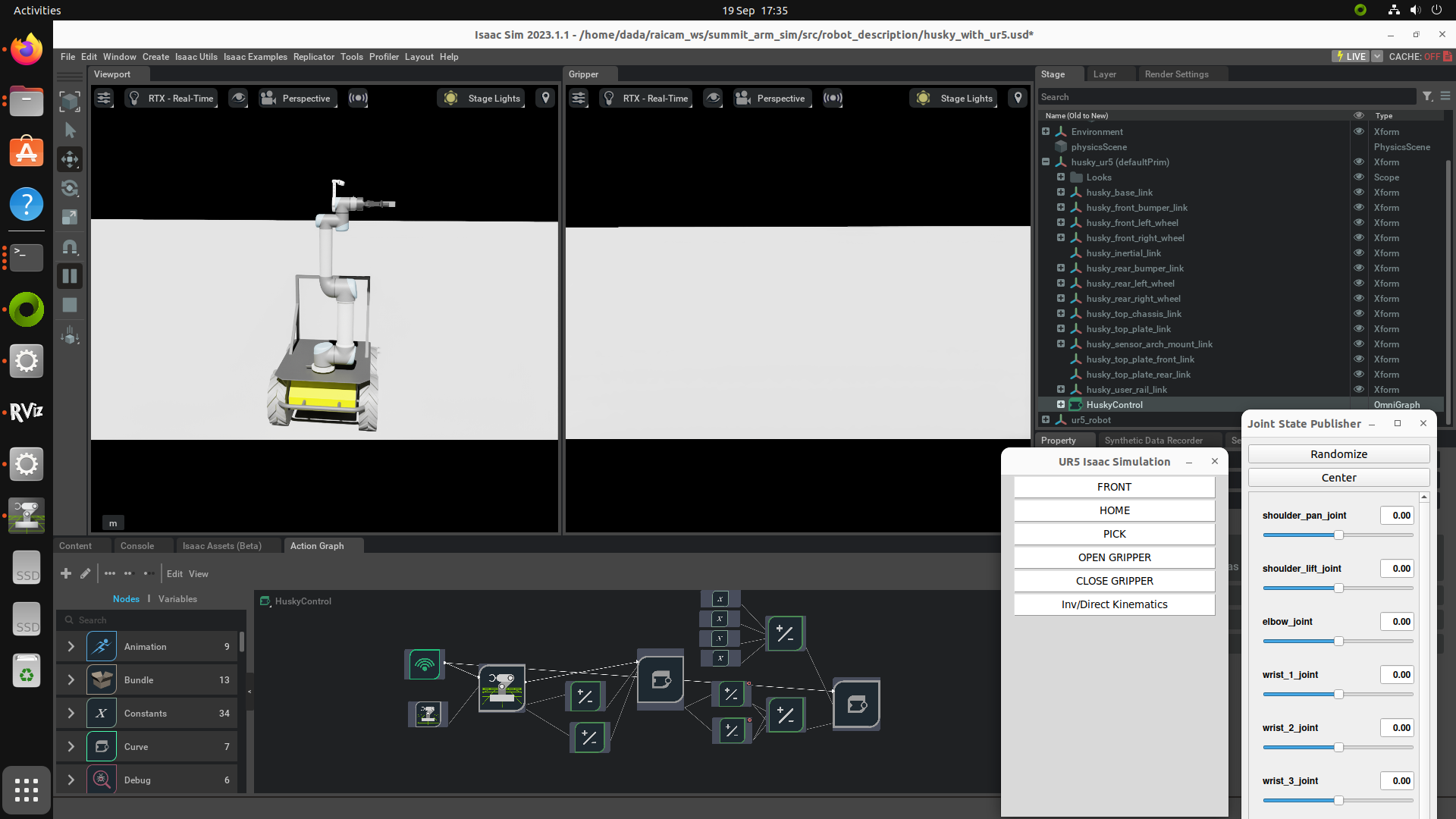Screen dimensions: 1456x819
Task: Click the pause simulation icon in left toolbar
Action: (70, 276)
